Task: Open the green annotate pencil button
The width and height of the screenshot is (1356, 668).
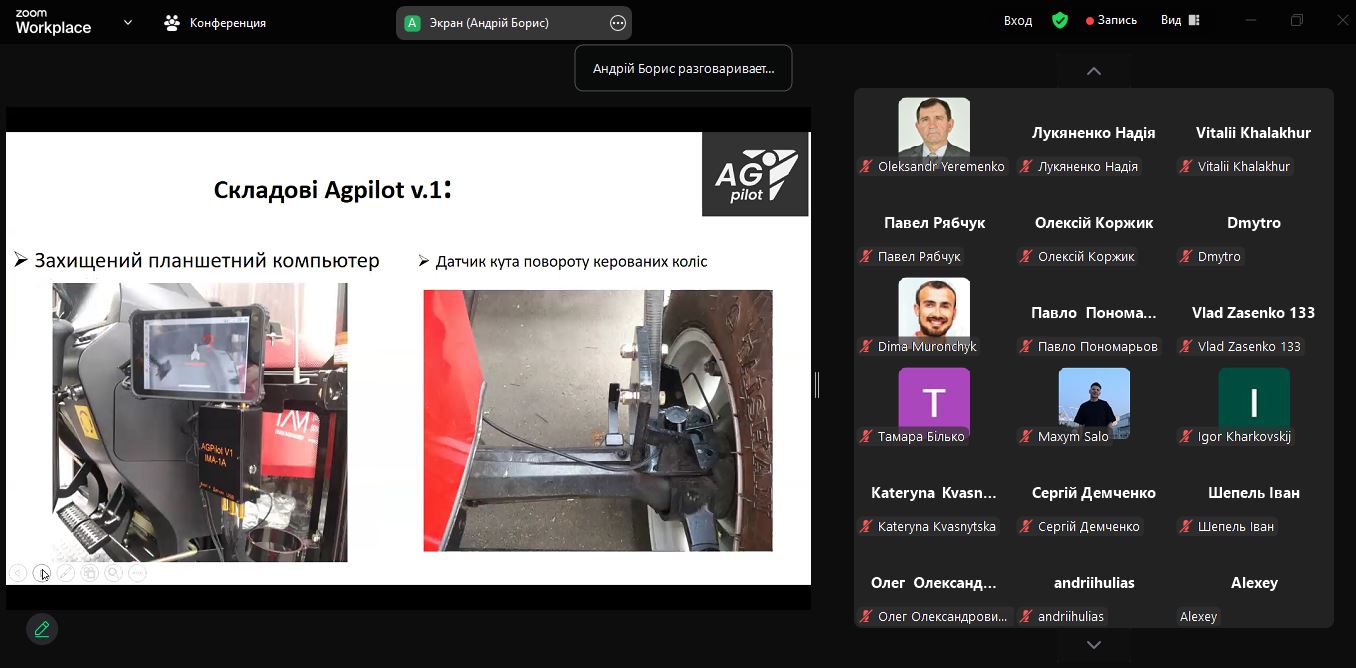Action: pos(42,629)
